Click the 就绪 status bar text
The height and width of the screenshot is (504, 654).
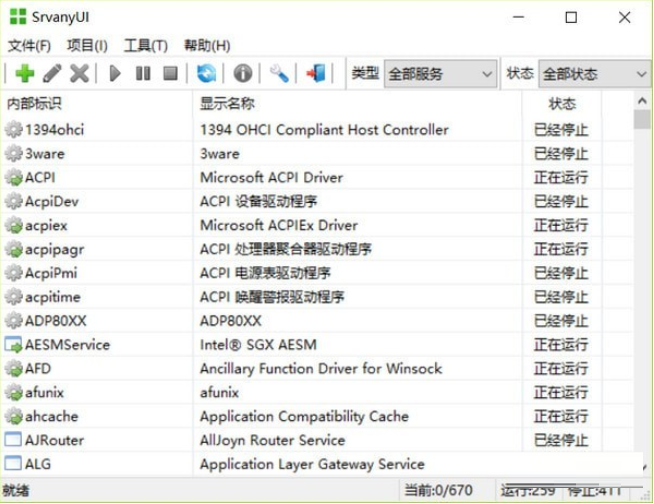click(x=16, y=490)
